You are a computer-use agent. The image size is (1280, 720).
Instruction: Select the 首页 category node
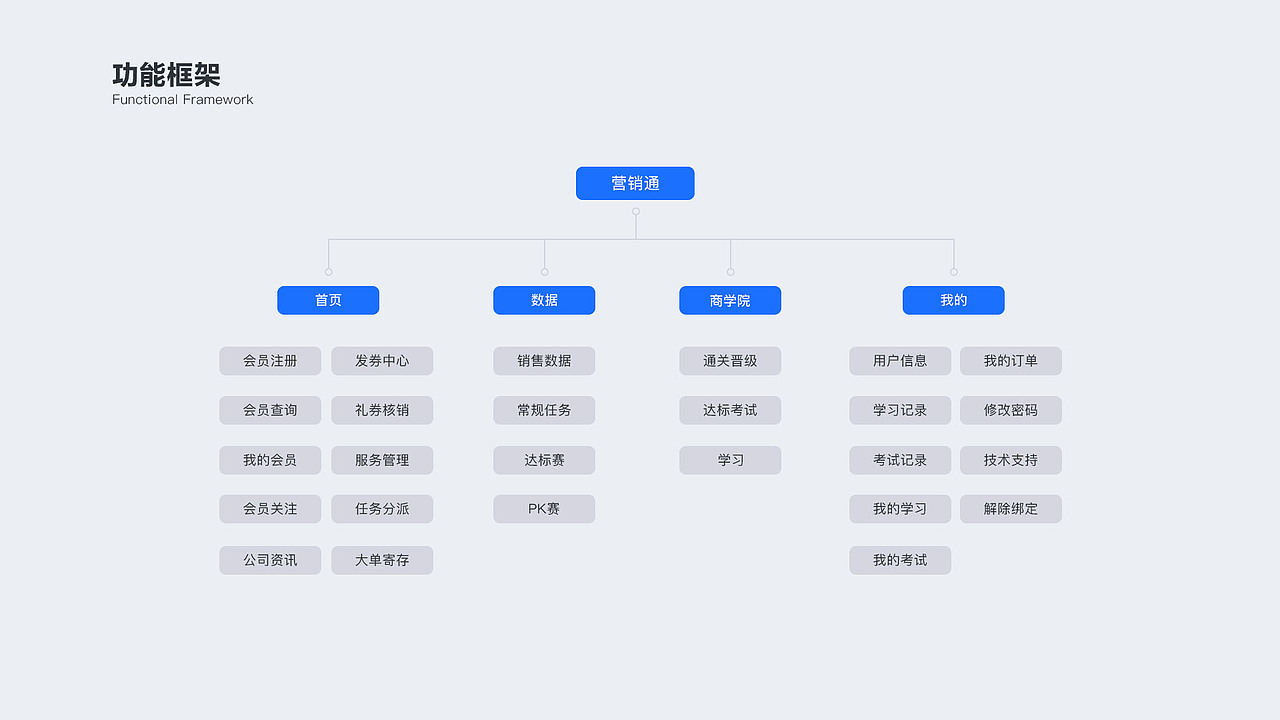point(328,300)
